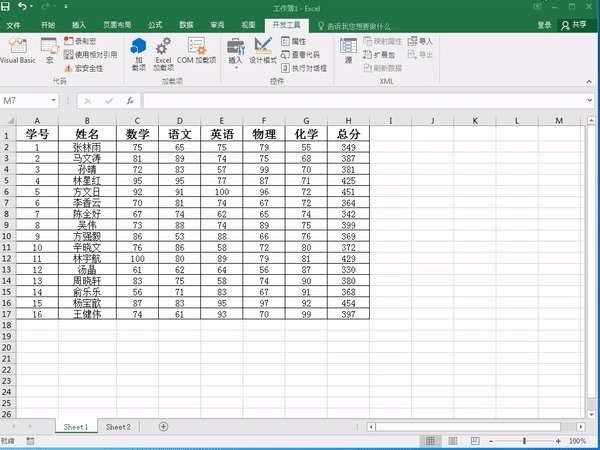Click the 宏 (Macros) icon
Image resolution: width=600 pixels, height=450 pixels.
click(x=49, y=48)
